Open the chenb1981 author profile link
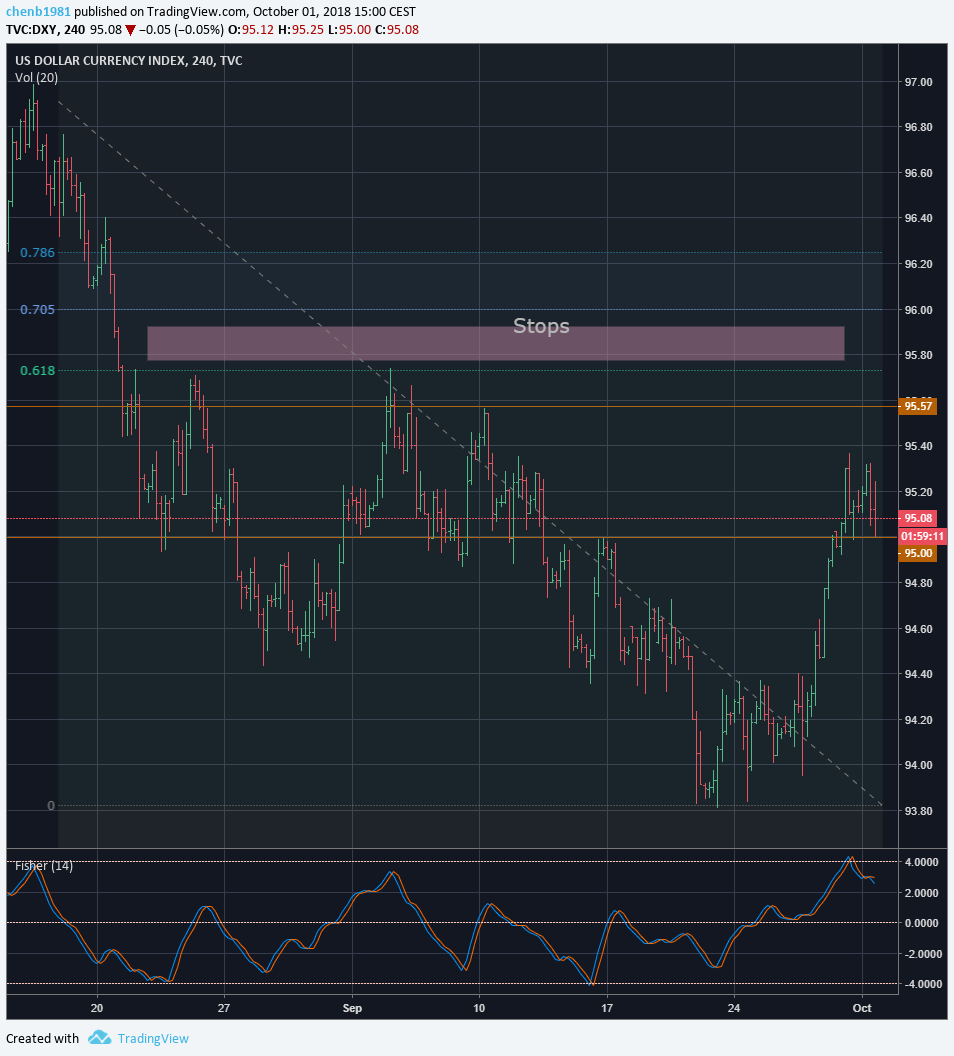954x1056 pixels. [x=38, y=11]
